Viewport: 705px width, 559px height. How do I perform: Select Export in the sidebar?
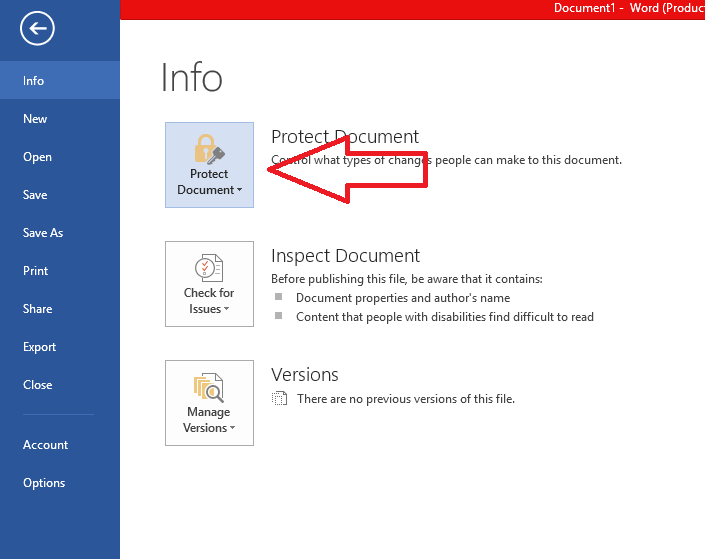pyautogui.click(x=60, y=347)
